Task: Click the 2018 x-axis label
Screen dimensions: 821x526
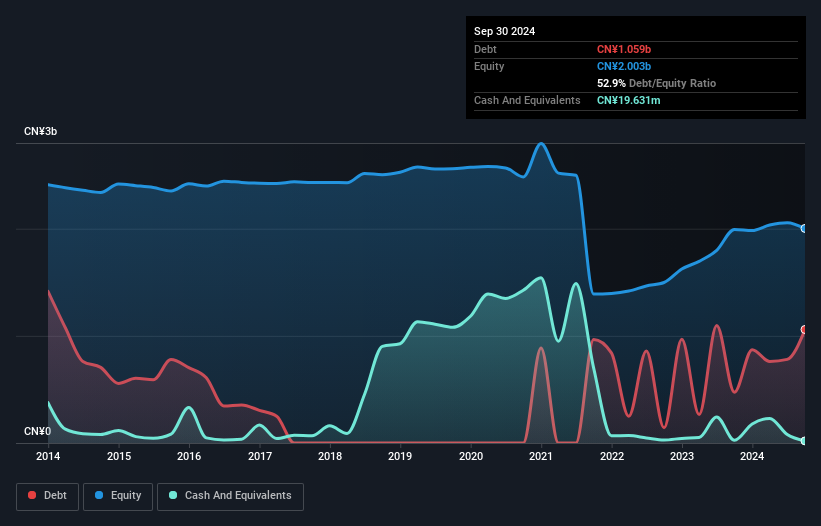Action: 330,456
